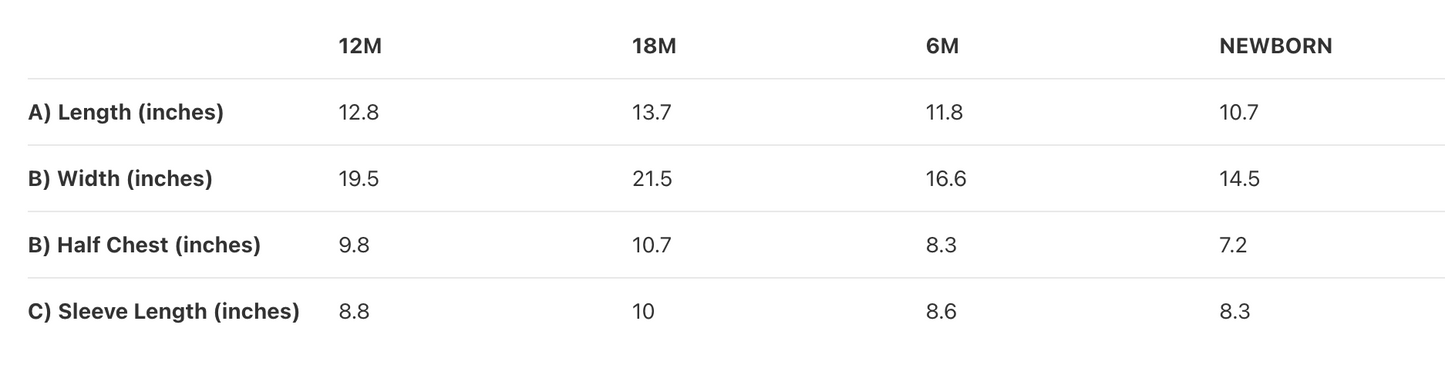Click the 12M sleeve length value 8.8
Viewport: 1445px width, 372px height.
(354, 311)
